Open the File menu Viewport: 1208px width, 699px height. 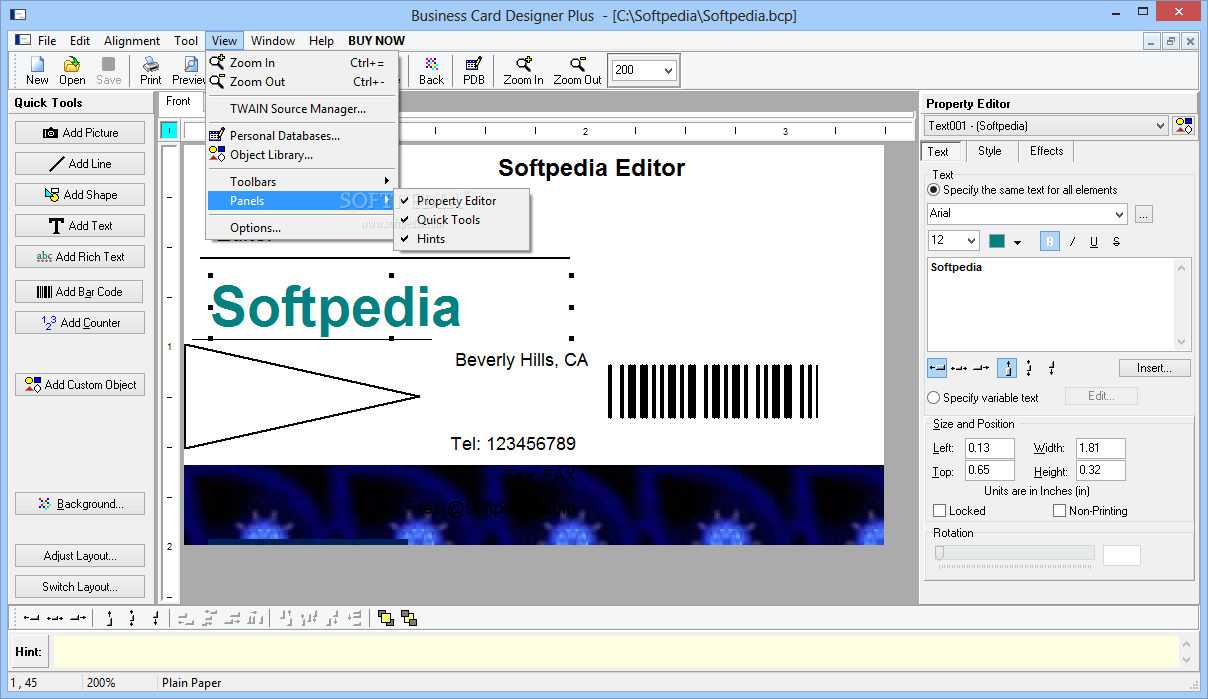point(47,41)
